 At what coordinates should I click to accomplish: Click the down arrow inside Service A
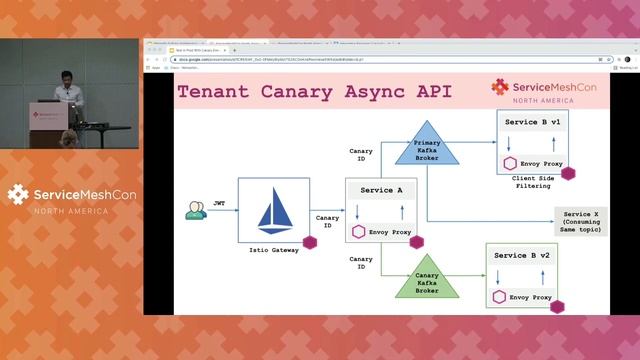pos(357,212)
